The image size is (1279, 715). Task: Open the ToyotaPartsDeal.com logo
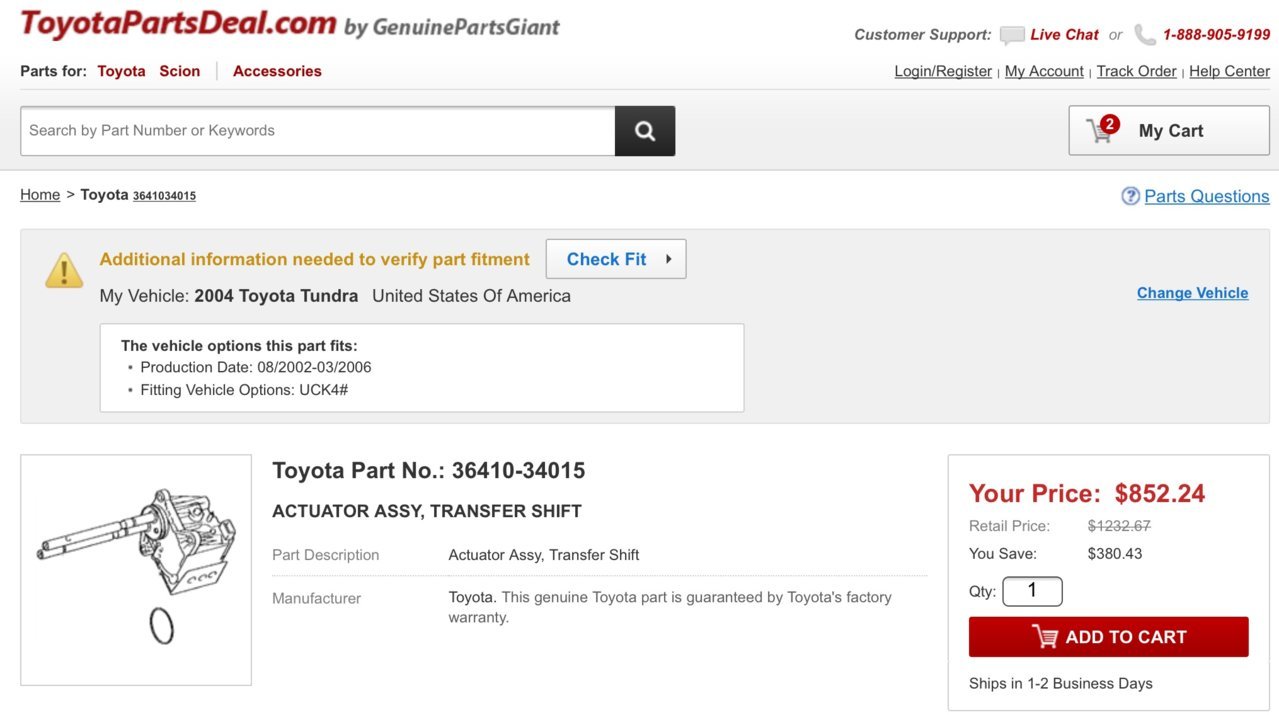(178, 24)
